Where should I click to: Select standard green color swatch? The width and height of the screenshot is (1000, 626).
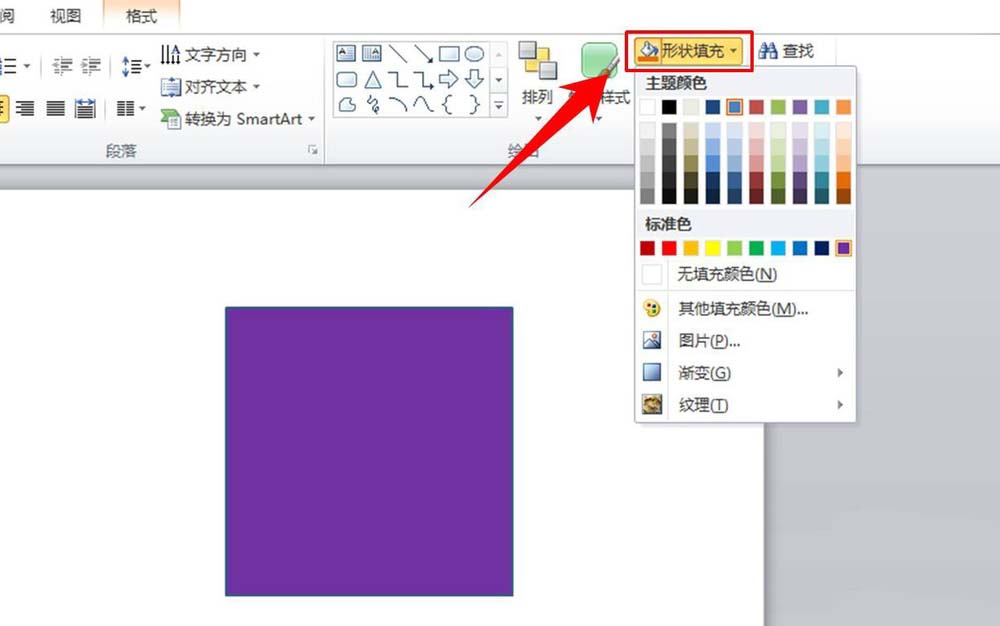756,248
